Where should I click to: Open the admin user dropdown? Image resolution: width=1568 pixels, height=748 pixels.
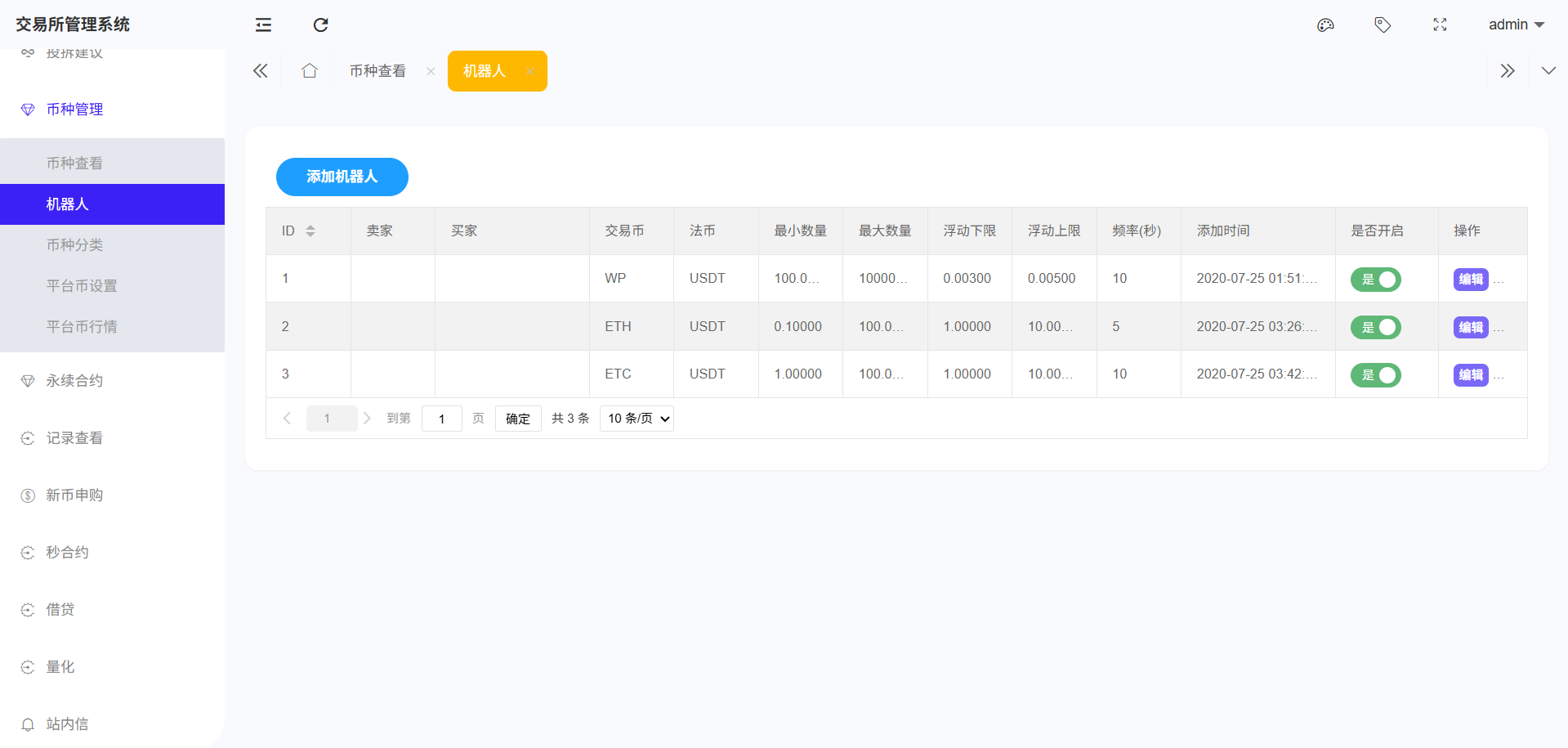[1516, 25]
